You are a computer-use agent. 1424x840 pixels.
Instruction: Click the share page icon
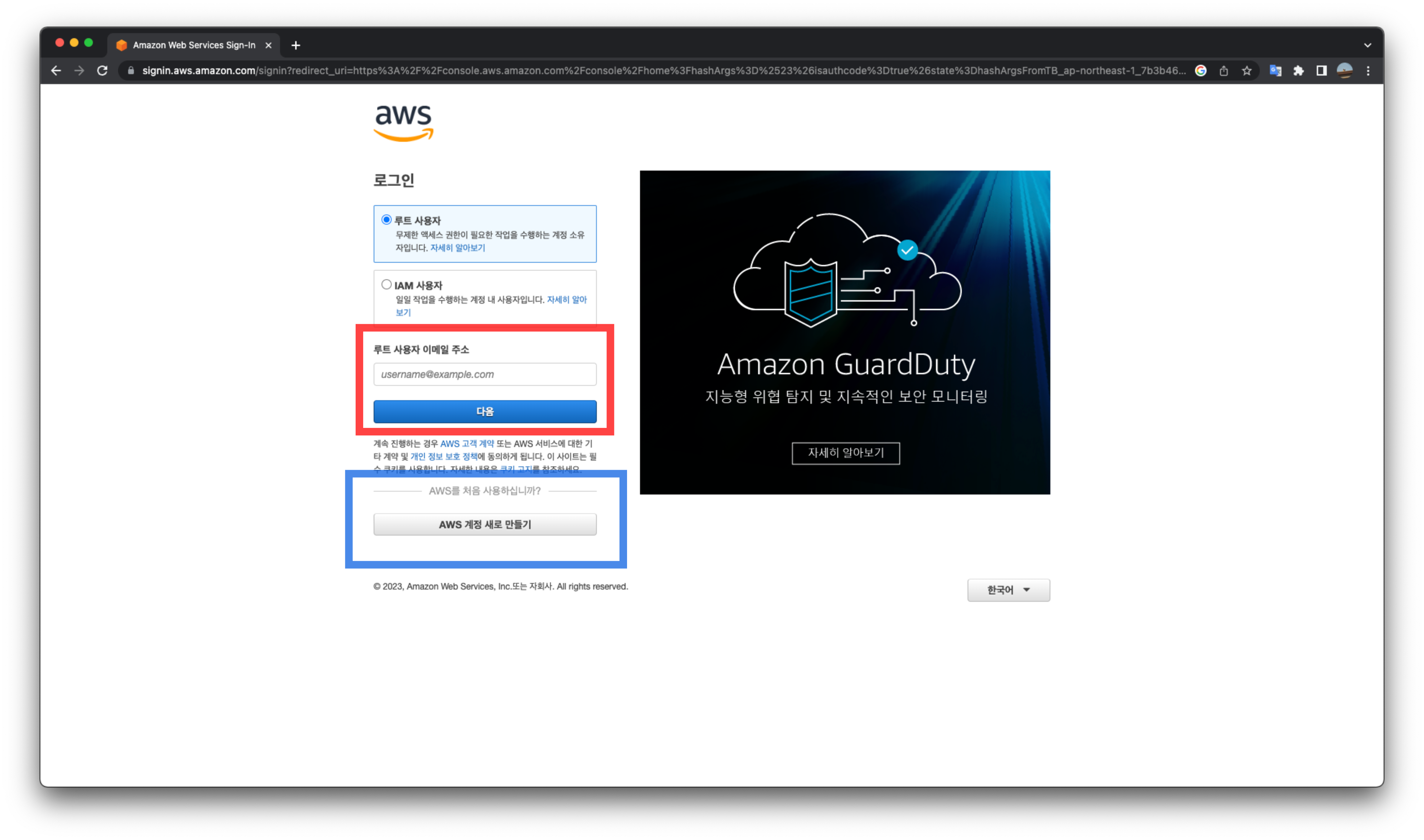click(x=1224, y=71)
